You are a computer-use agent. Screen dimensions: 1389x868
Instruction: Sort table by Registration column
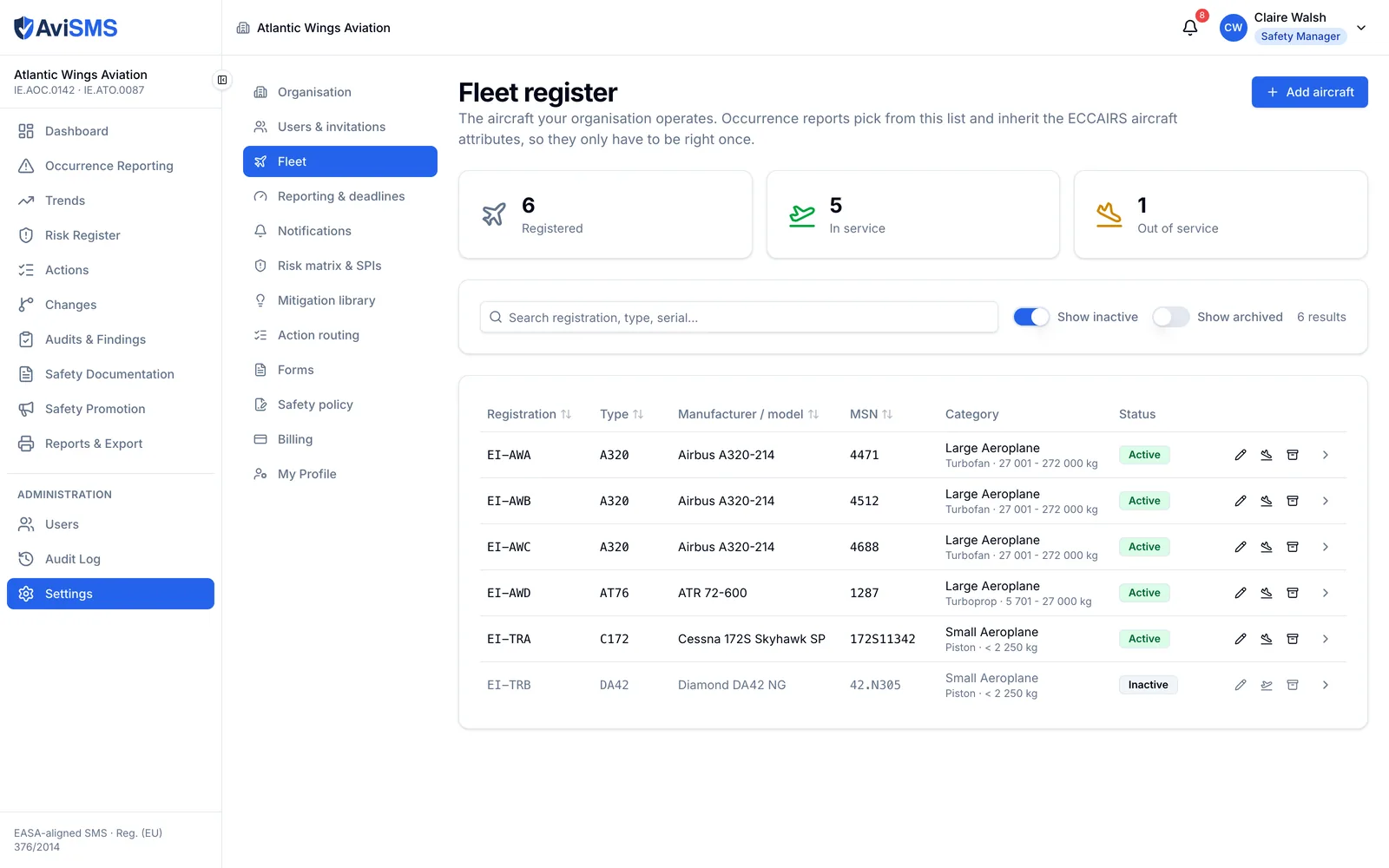click(529, 414)
